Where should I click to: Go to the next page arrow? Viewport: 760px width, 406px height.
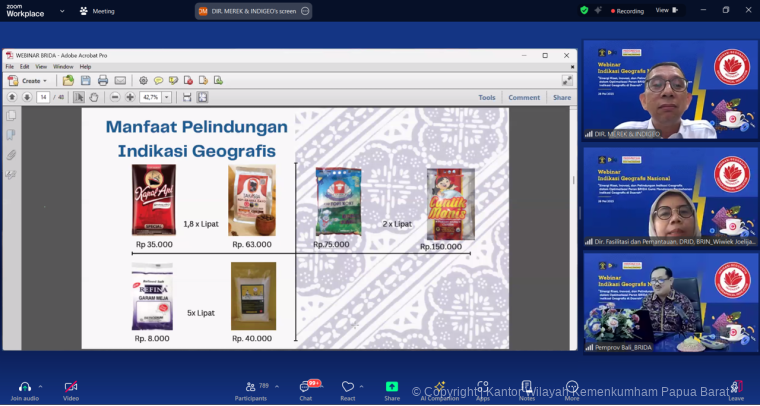click(x=26, y=97)
